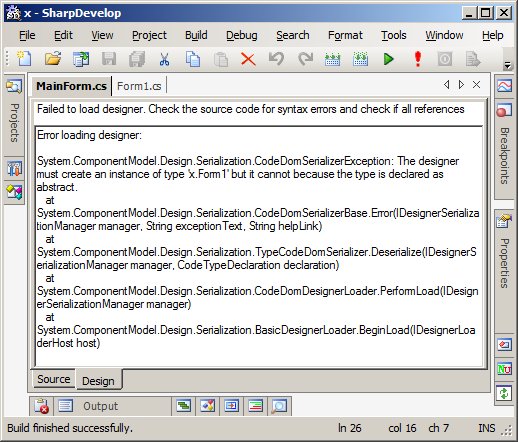518x442 pixels.
Task: Open the Projects side panel
Action: [x=14, y=115]
